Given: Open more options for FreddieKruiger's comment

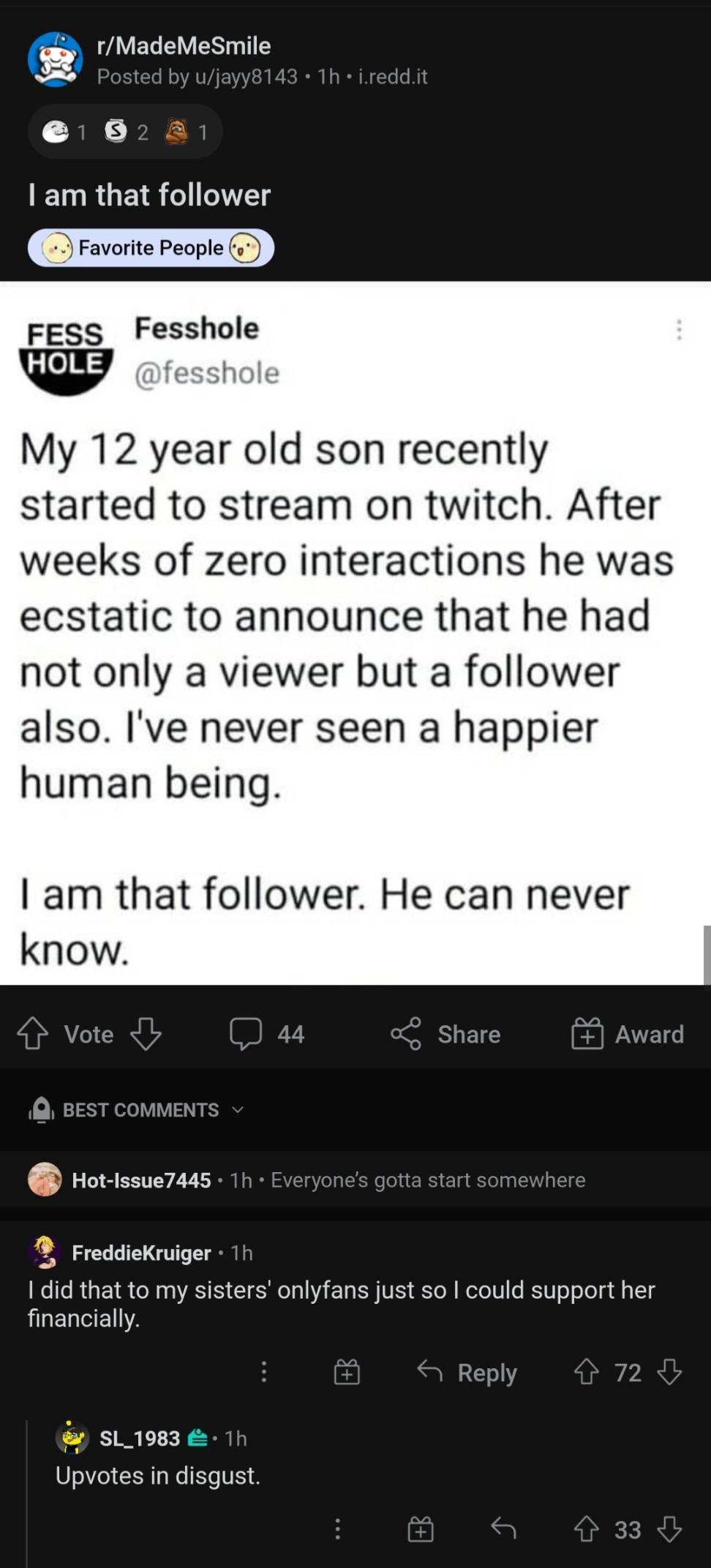Looking at the screenshot, I should tap(264, 1372).
